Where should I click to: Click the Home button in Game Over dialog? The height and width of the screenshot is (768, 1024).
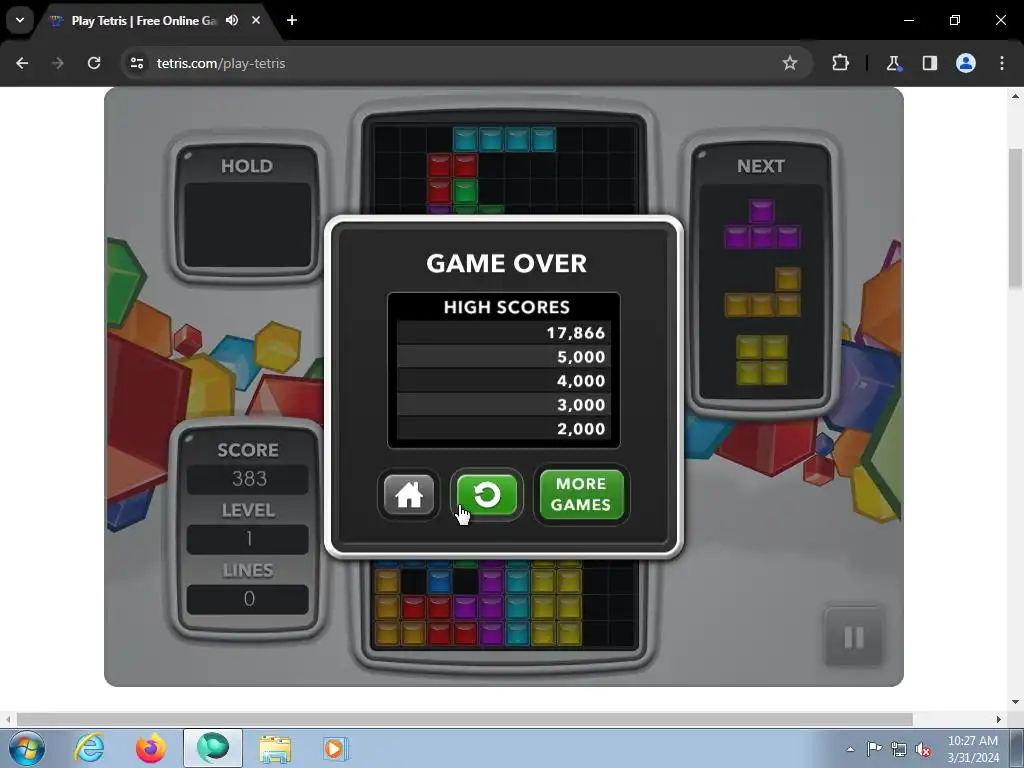point(409,495)
